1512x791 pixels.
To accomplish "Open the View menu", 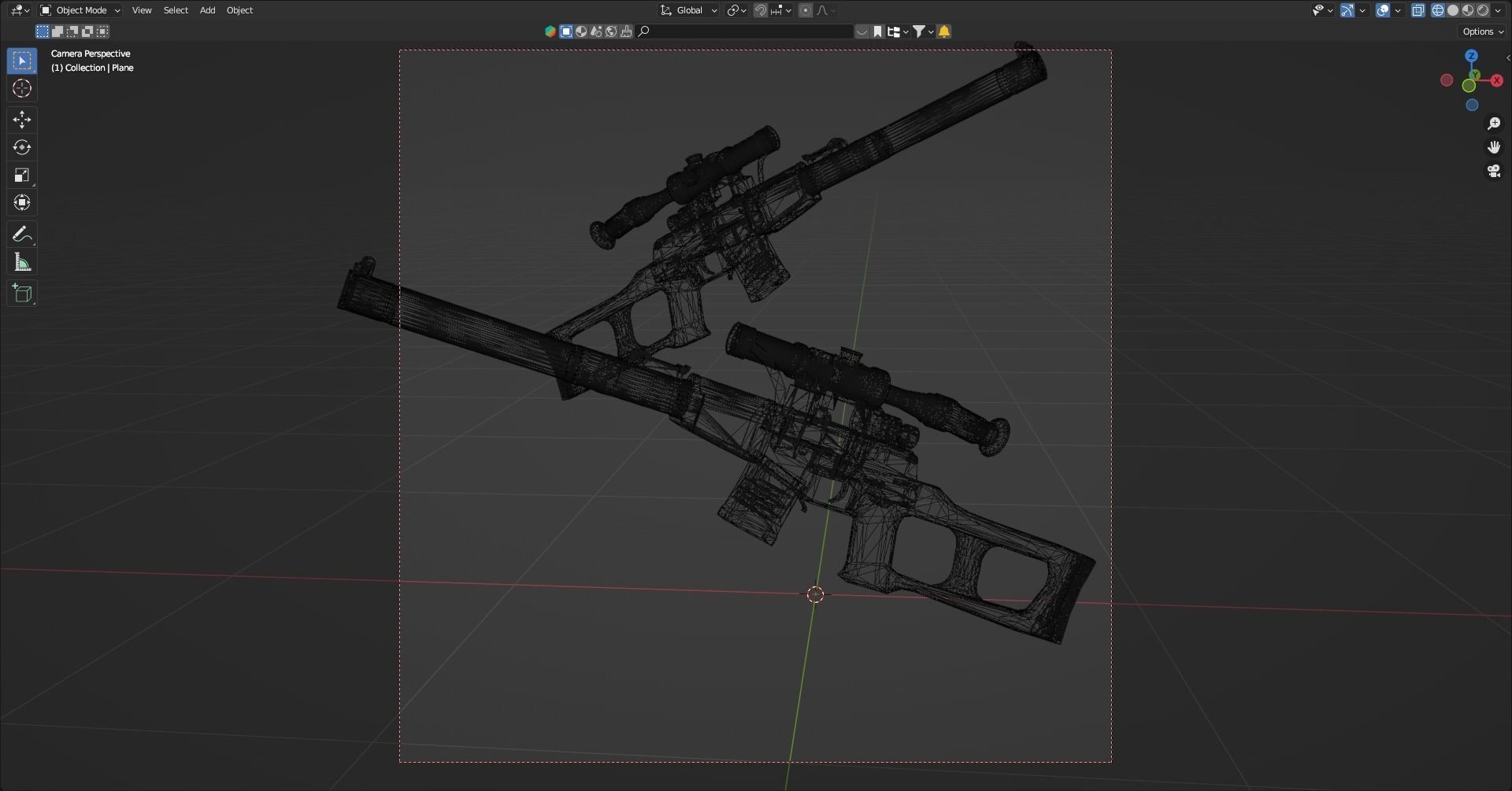I will tap(141, 10).
